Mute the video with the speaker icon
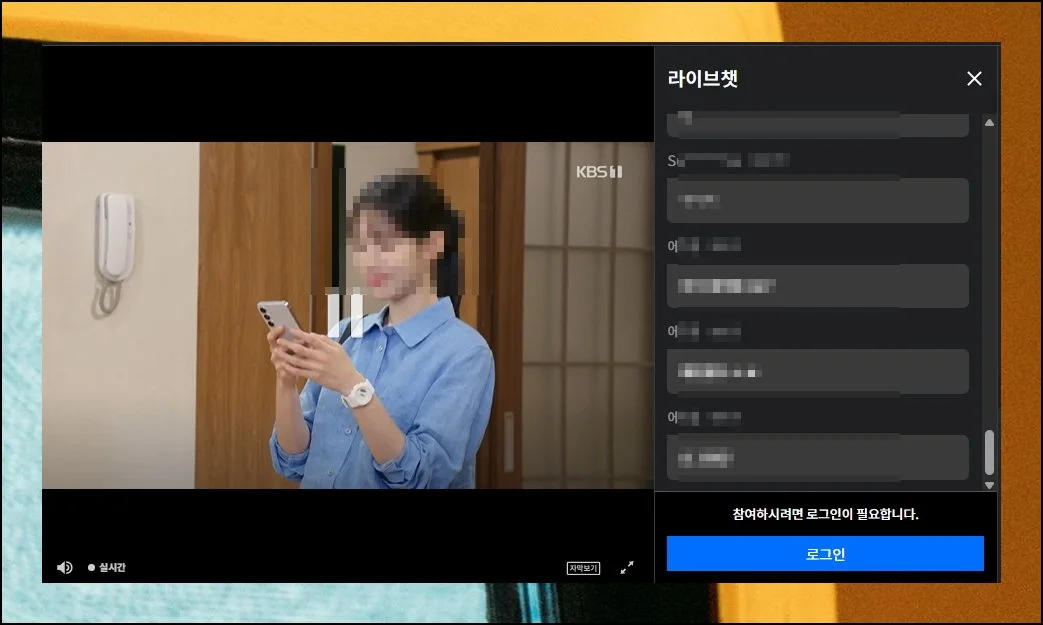Viewport: 1043px width, 625px height. (65, 567)
